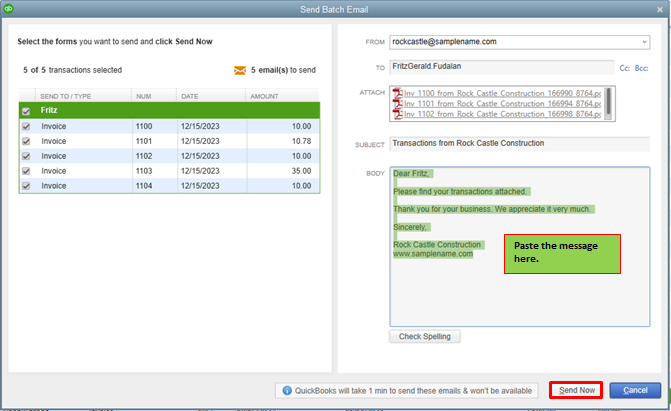The image size is (671, 411).
Task: Click the QuickBooks logo icon in title bar
Action: [x=8, y=8]
